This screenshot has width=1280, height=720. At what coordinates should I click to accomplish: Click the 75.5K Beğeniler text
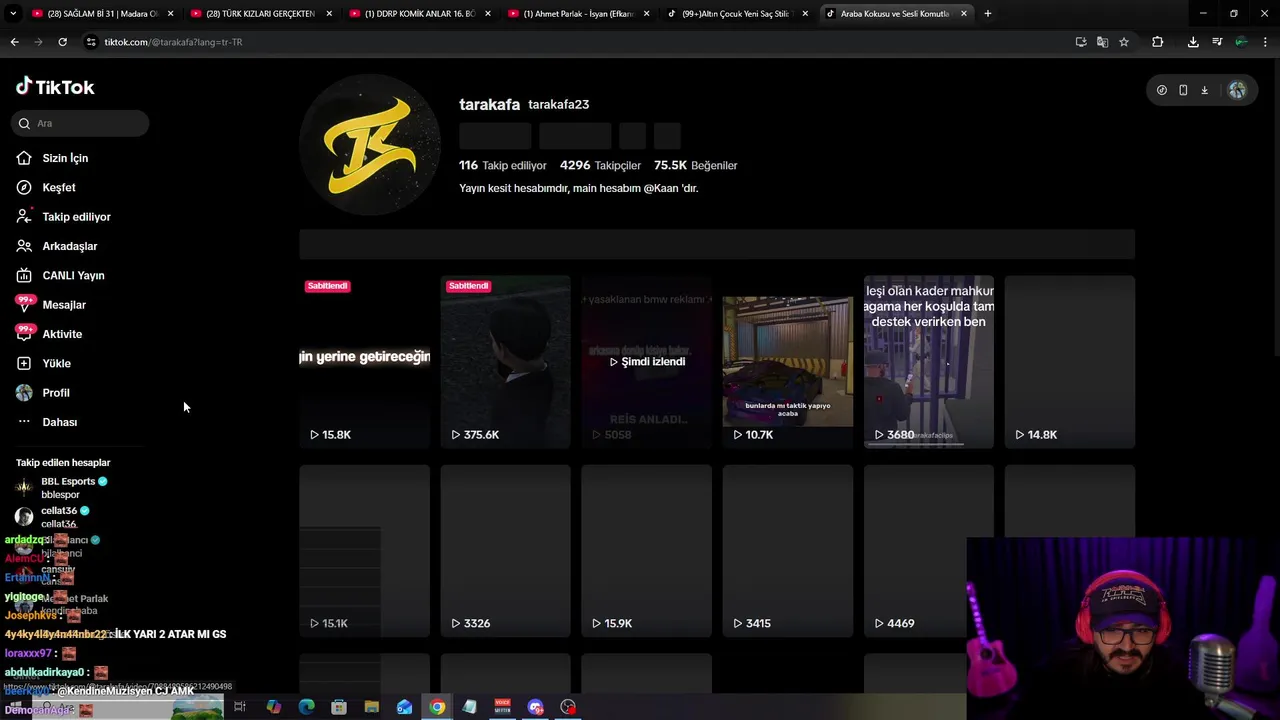pos(695,165)
